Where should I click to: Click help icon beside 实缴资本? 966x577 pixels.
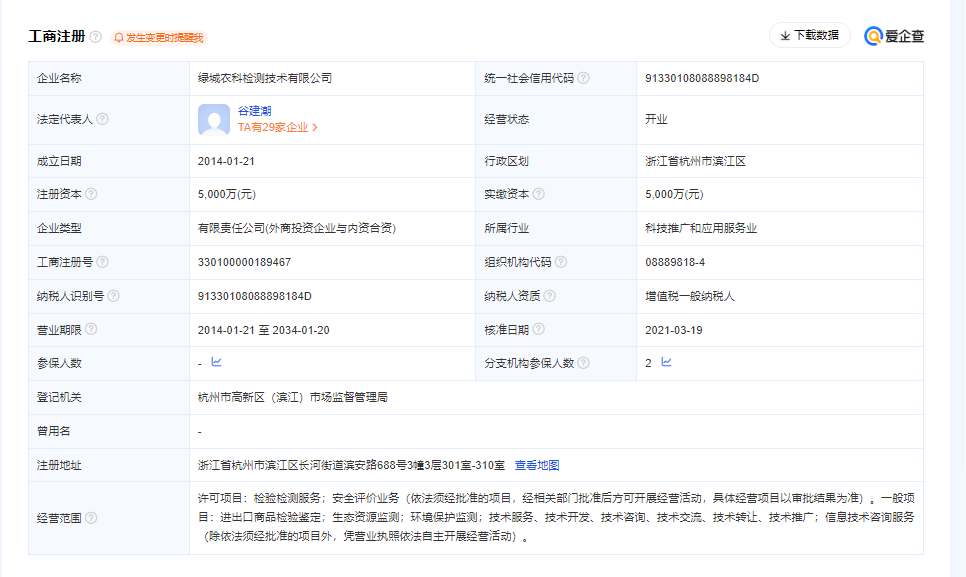tap(538, 194)
